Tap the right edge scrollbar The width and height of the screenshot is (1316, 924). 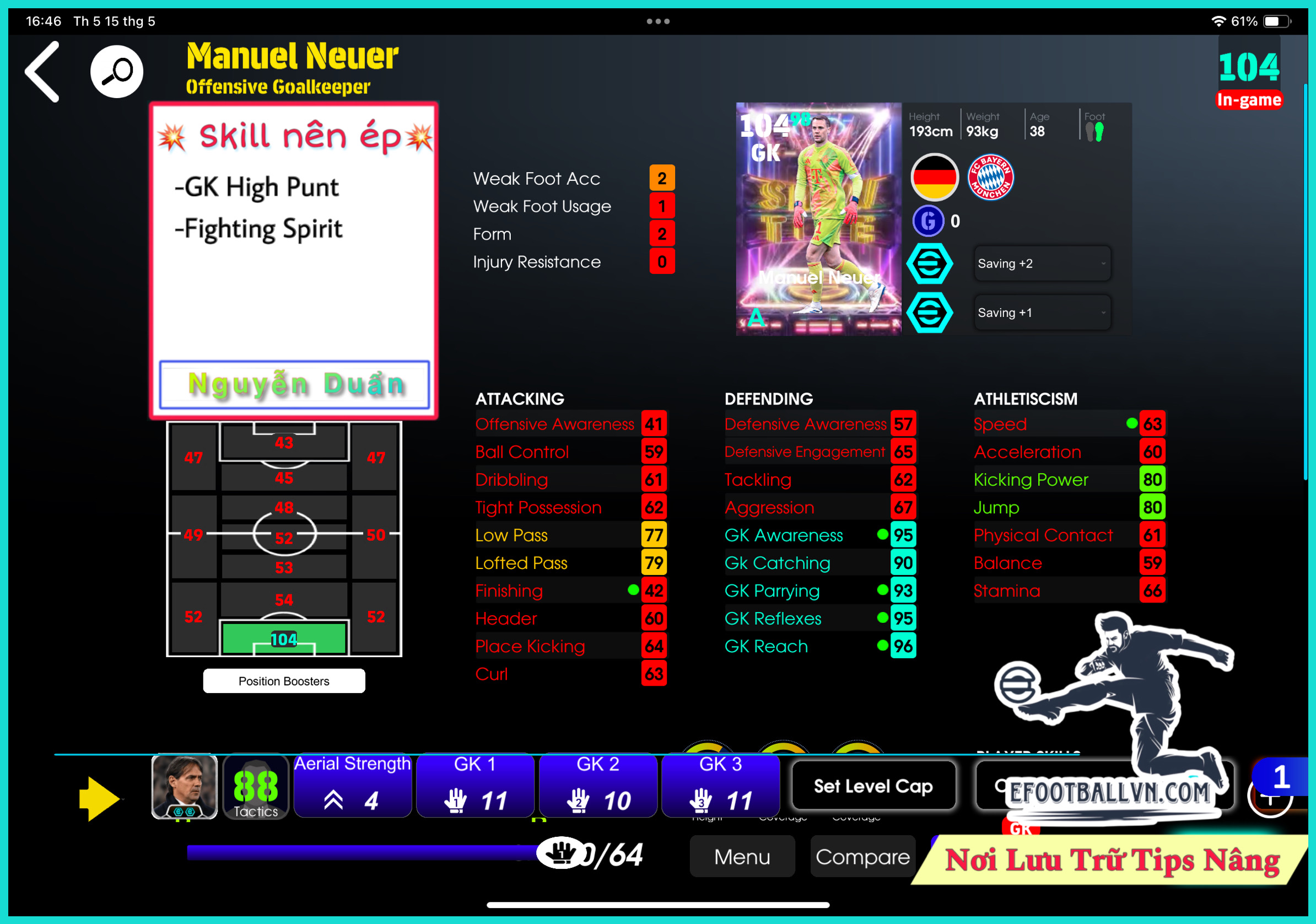(x=1305, y=281)
